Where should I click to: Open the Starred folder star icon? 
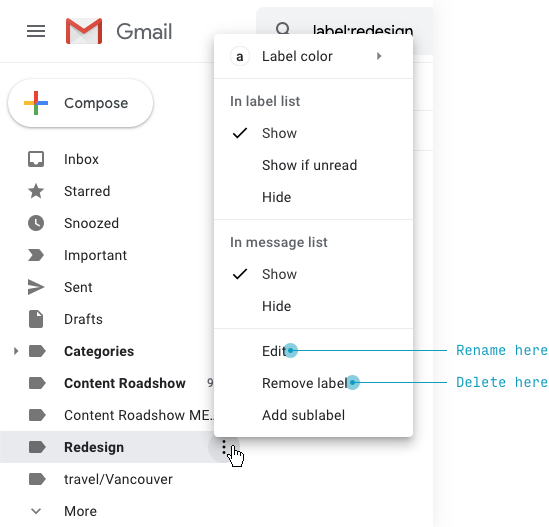36,191
